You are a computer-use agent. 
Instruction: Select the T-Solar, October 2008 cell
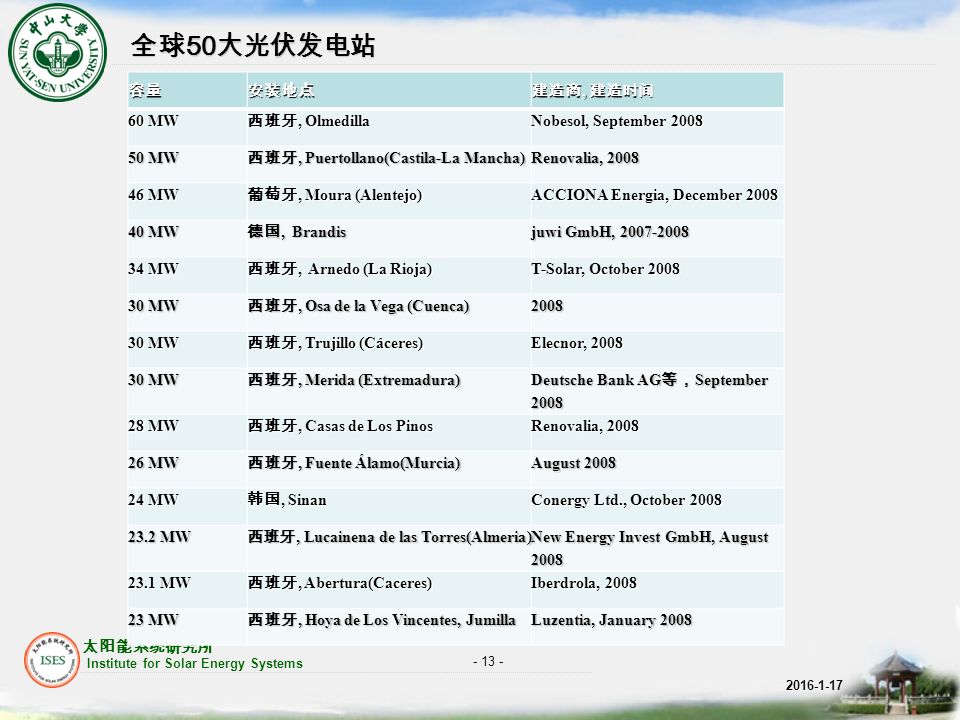click(657, 274)
